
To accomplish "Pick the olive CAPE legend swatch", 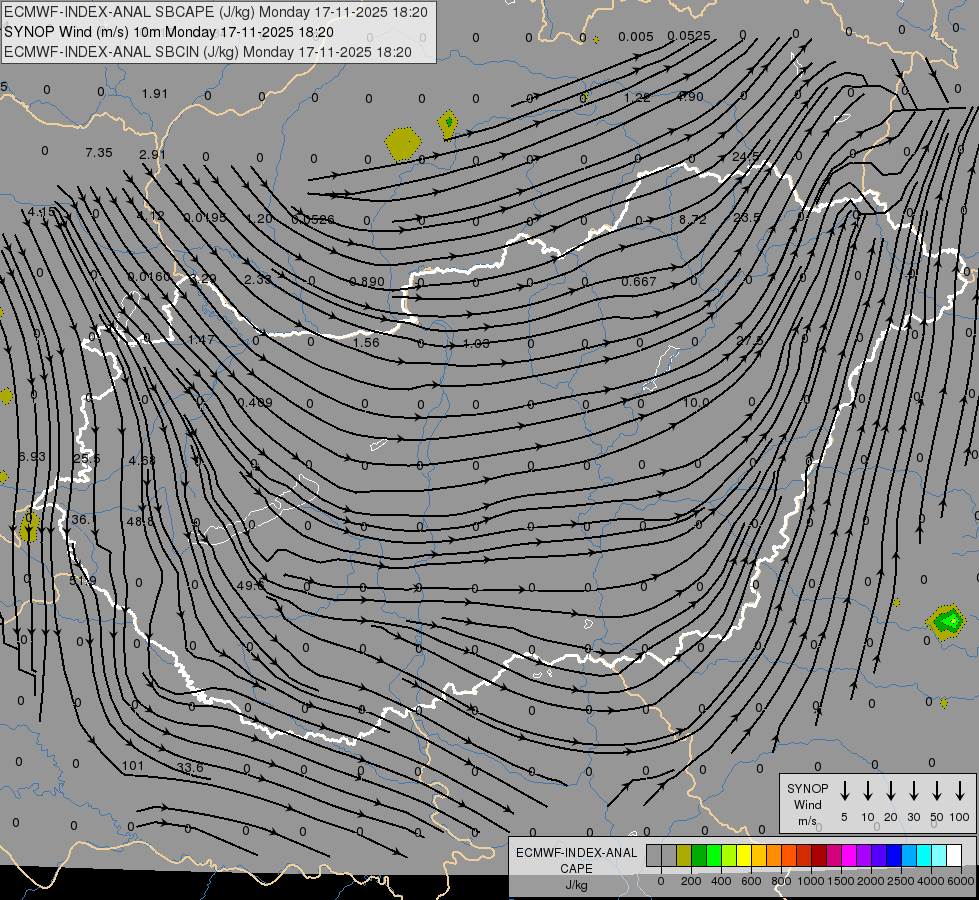I will click(x=684, y=855).
